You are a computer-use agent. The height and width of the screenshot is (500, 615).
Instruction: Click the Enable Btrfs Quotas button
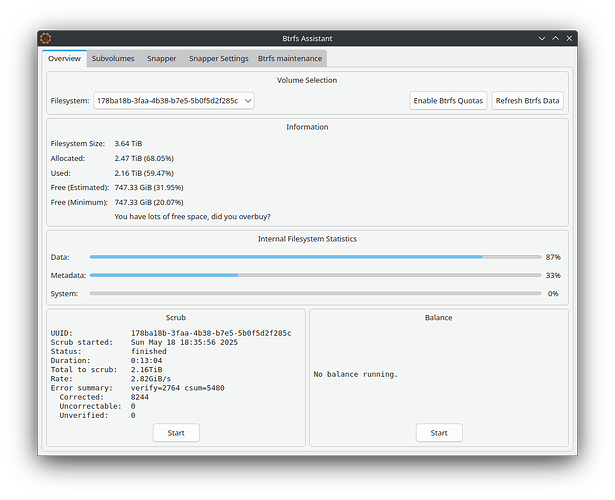pyautogui.click(x=448, y=101)
